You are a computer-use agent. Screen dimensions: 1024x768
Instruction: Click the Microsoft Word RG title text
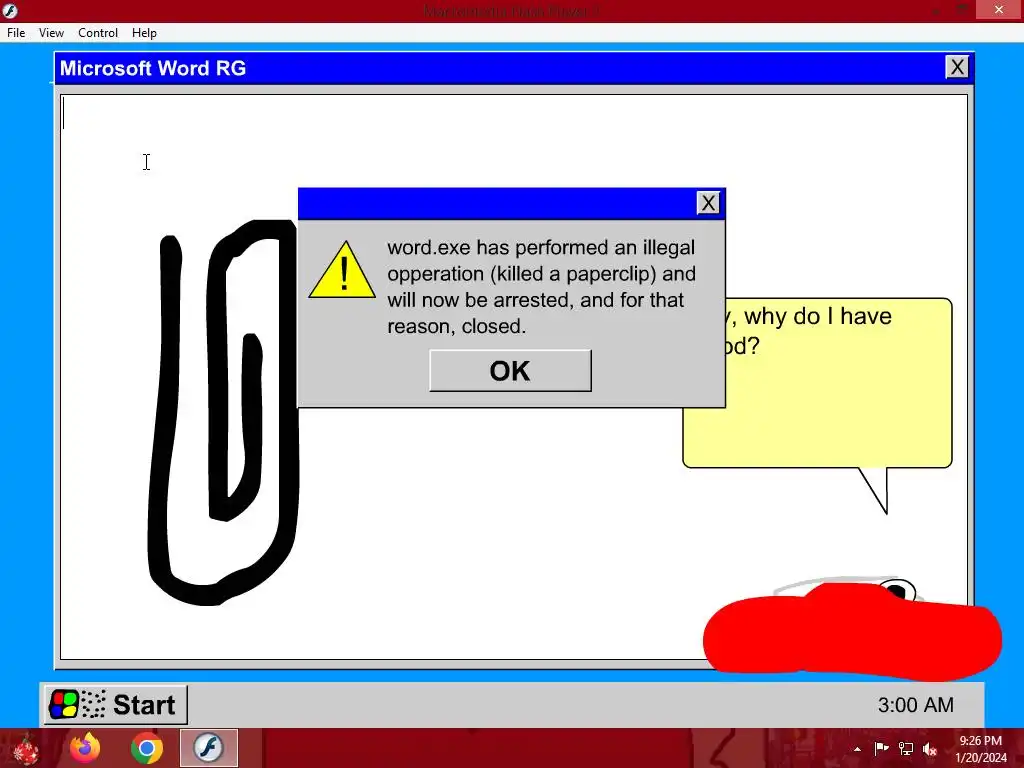point(153,68)
